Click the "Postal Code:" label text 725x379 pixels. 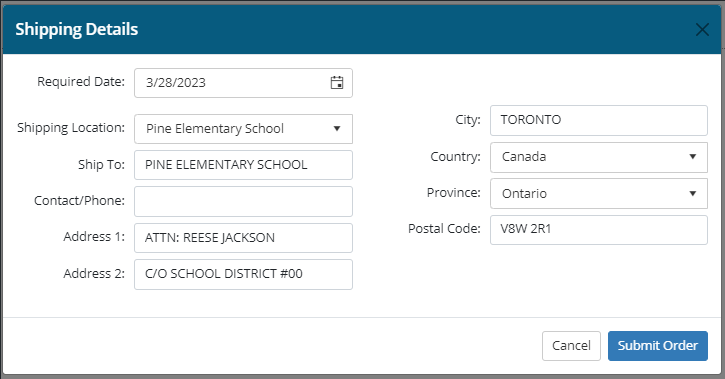[x=444, y=228]
